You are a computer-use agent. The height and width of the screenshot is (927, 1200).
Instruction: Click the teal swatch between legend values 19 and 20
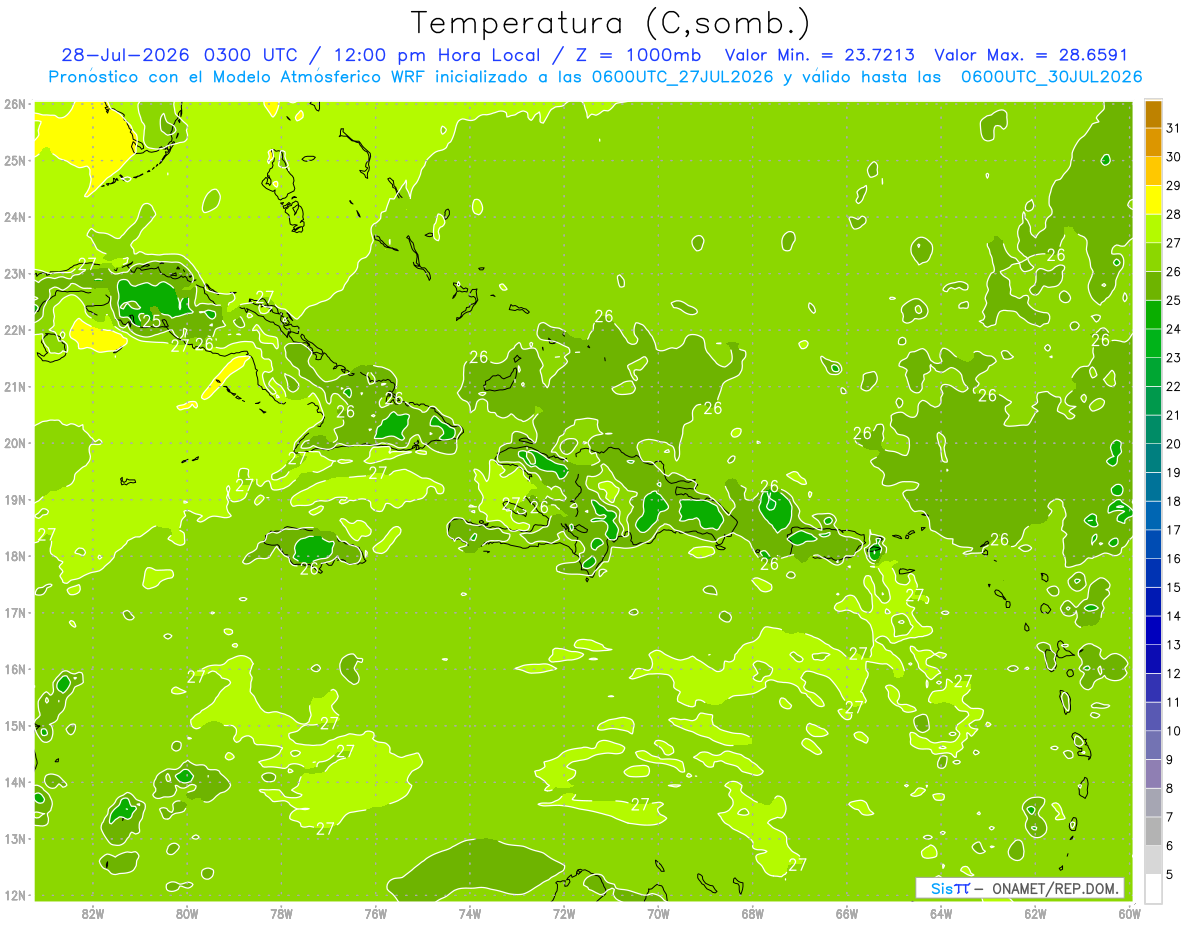click(x=1153, y=458)
